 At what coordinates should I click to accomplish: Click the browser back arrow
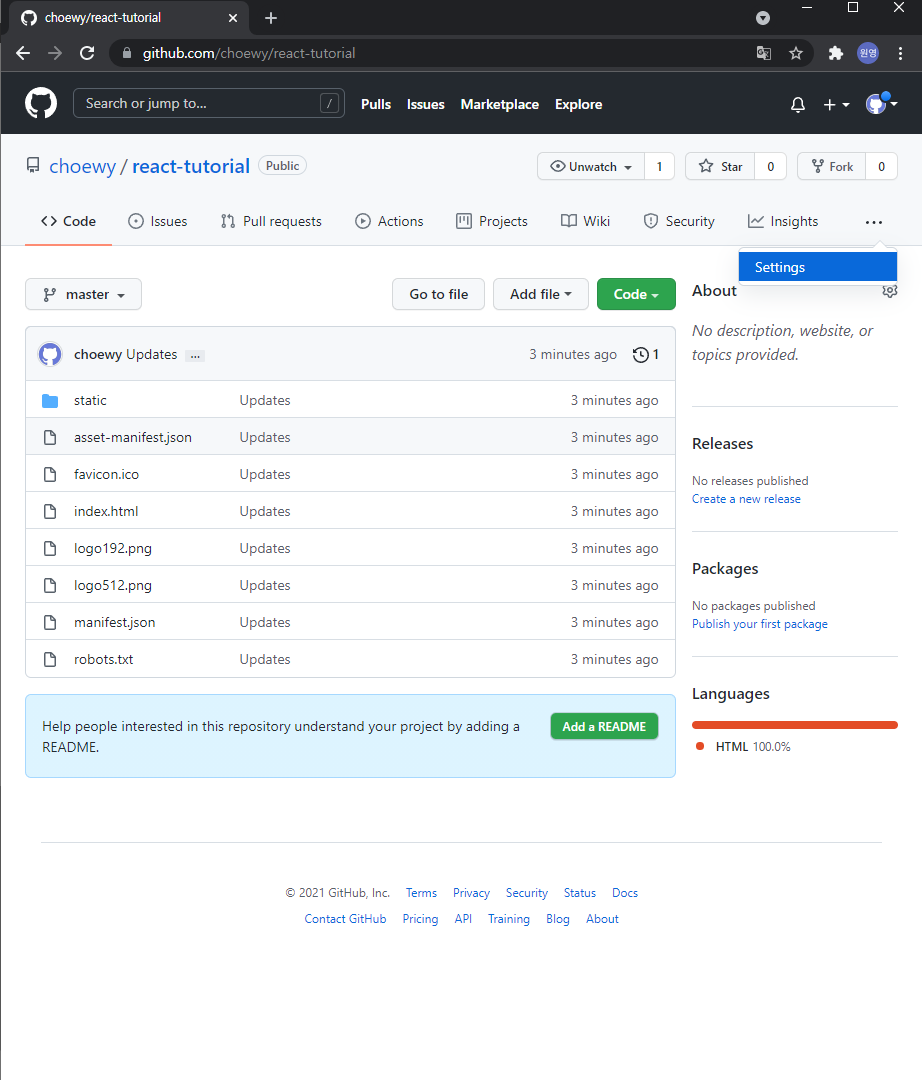[23, 53]
